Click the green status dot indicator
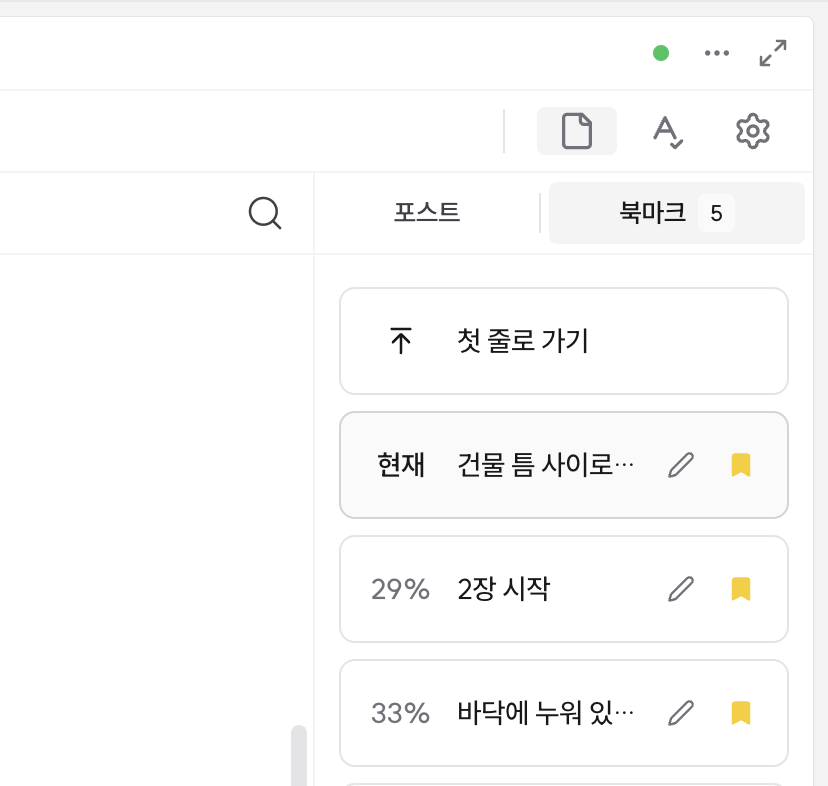This screenshot has width=828, height=786. point(660,54)
